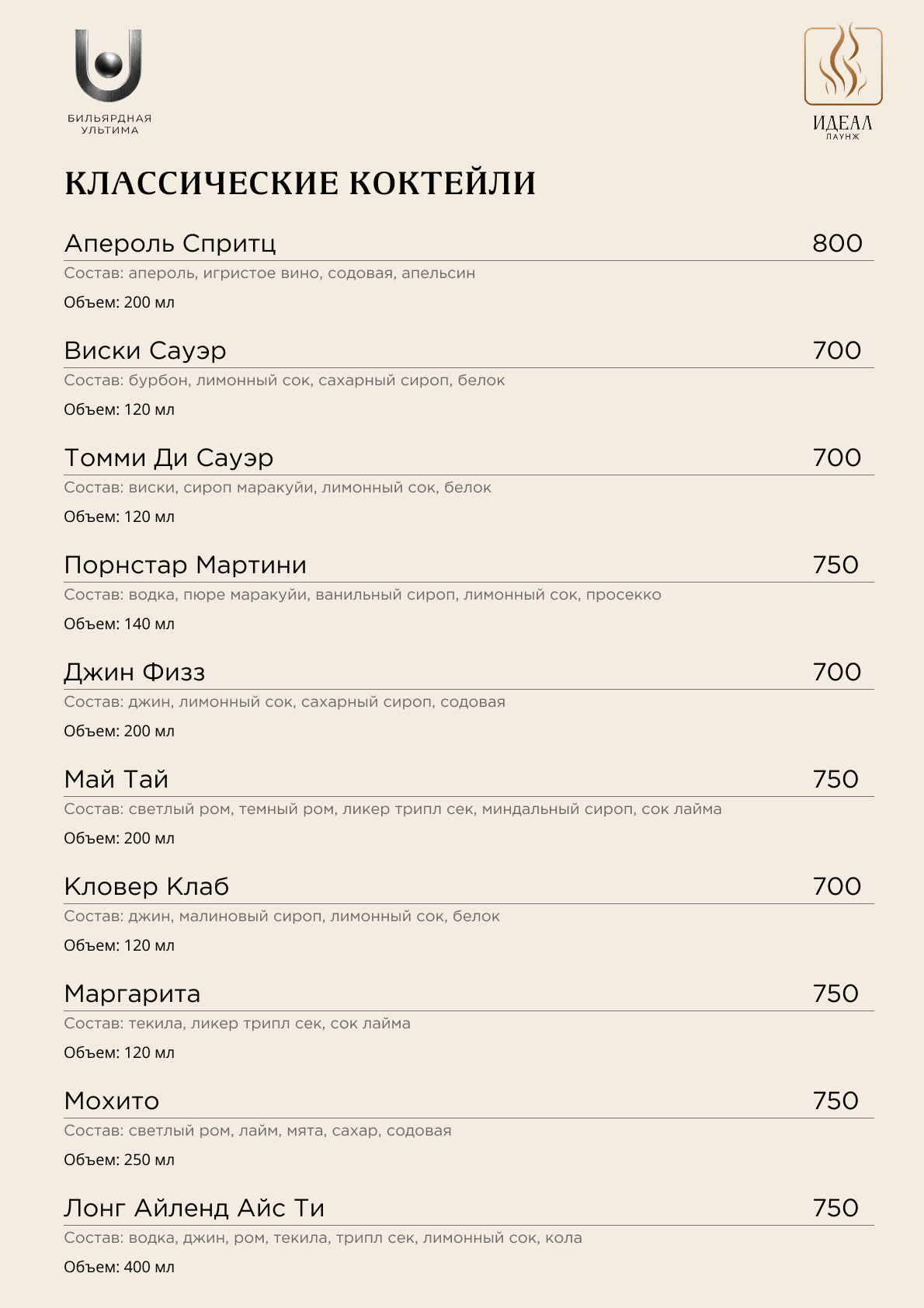Screen dimensions: 924x1308
Task: Select the Порнстар Мартини cocktail name
Action: pos(186,565)
